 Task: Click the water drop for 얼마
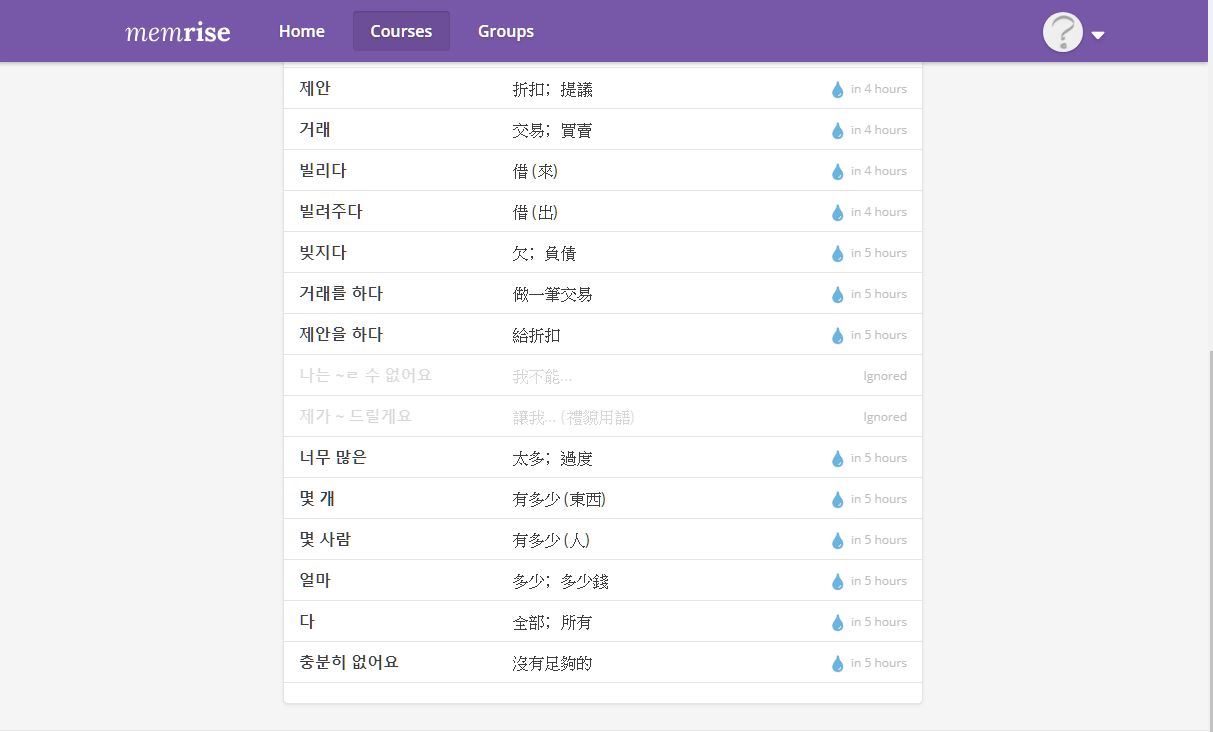(838, 581)
